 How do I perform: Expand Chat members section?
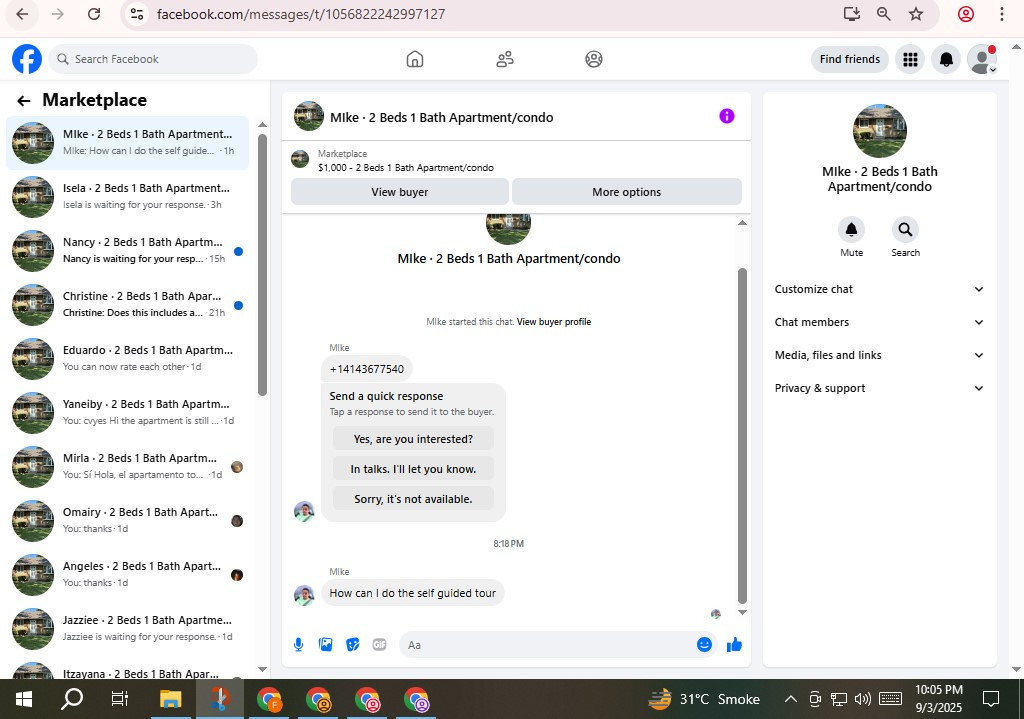[x=879, y=322]
